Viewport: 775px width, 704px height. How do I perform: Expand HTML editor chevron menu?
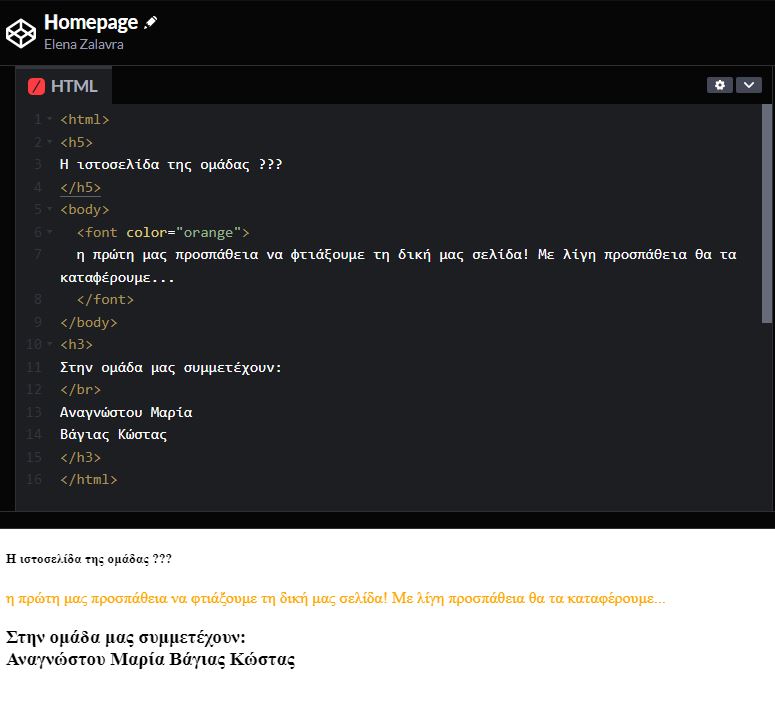tap(749, 85)
